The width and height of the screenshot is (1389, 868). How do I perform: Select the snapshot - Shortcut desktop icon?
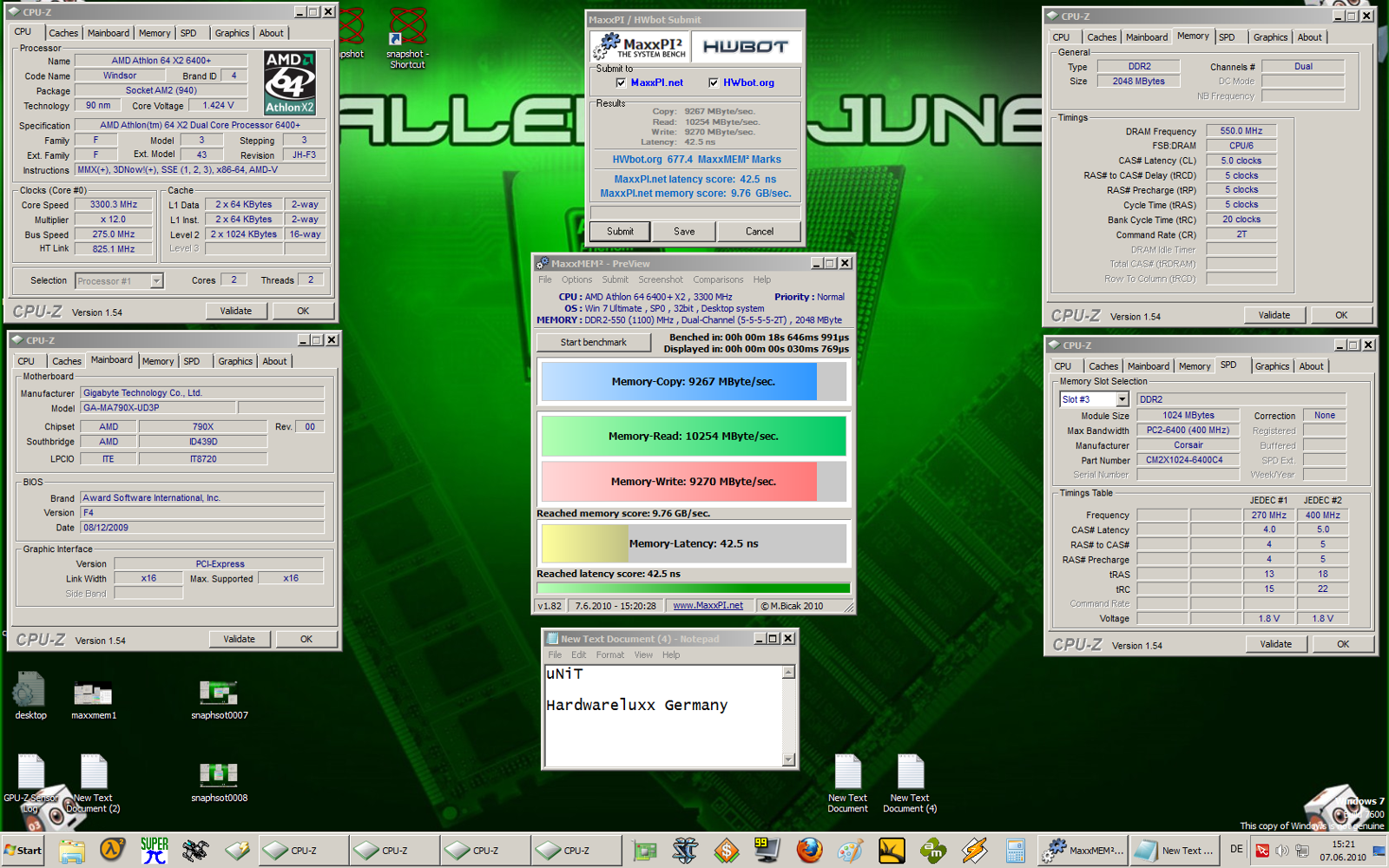click(408, 39)
